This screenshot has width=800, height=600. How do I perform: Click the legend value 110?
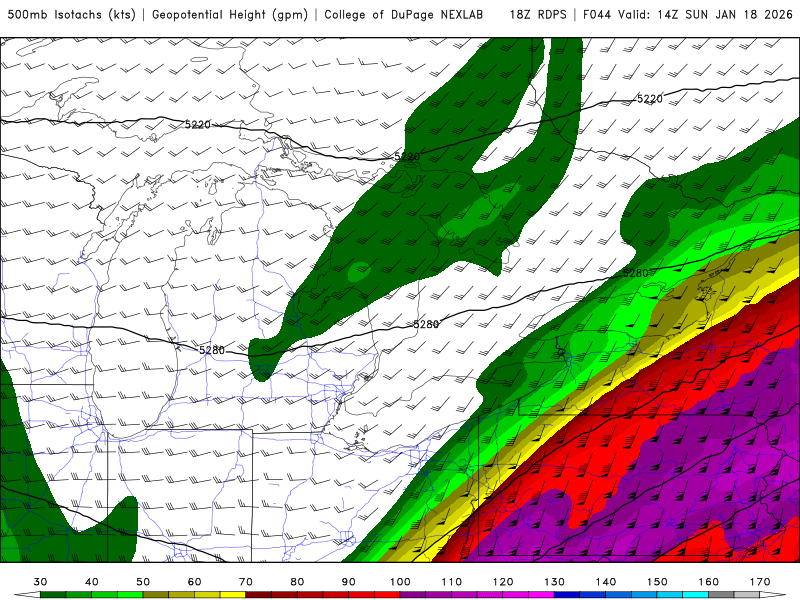coord(452,582)
